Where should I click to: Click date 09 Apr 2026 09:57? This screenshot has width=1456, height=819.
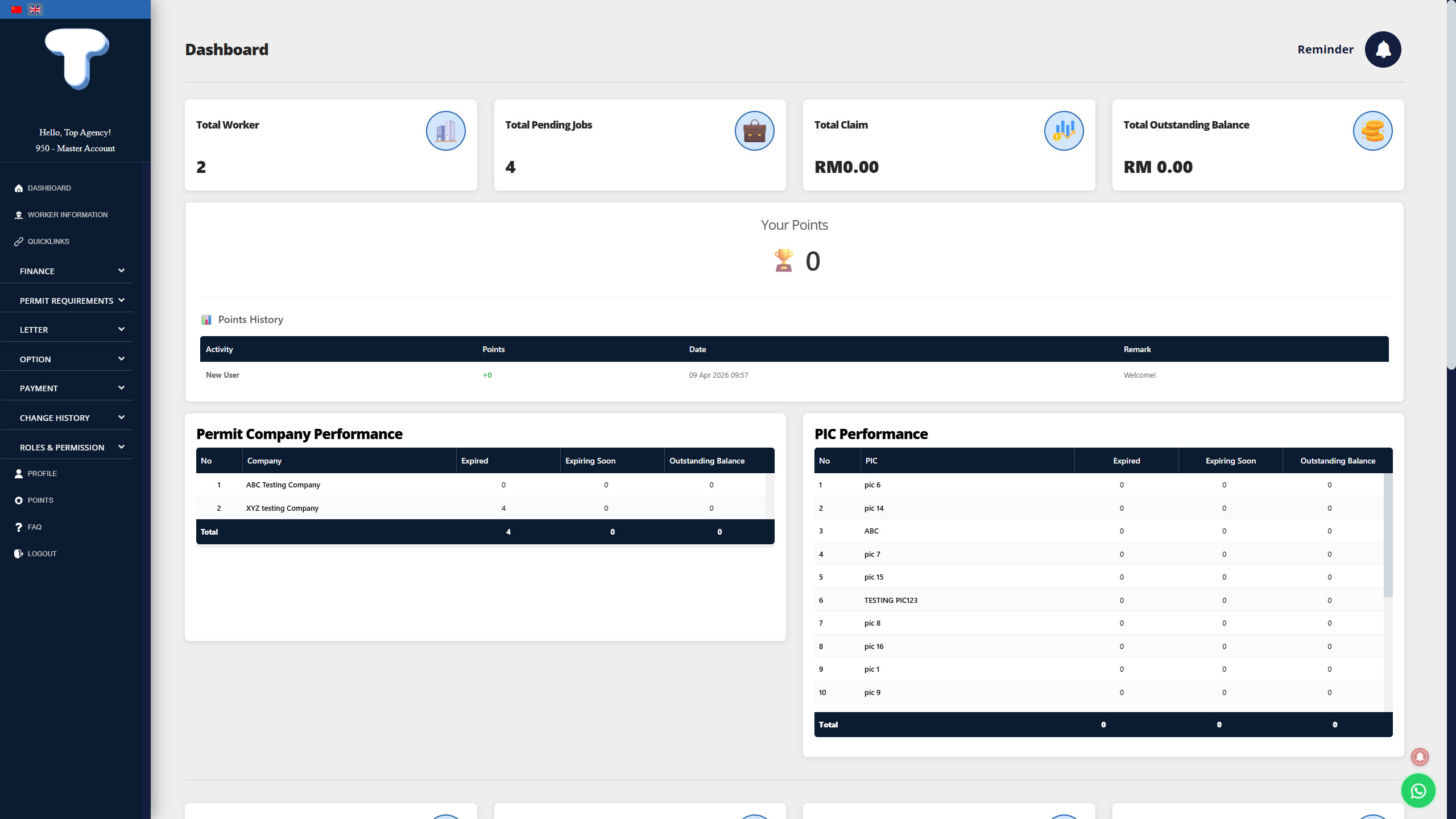tap(718, 375)
